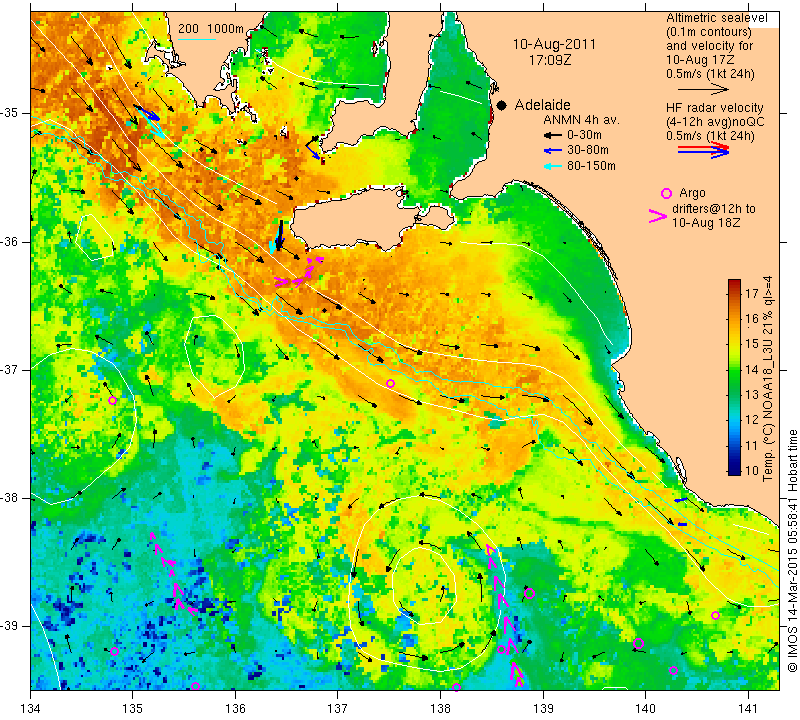Click the cyan 200 1000m isobath legend line
Screen dimensions: 800x720
click(197, 39)
